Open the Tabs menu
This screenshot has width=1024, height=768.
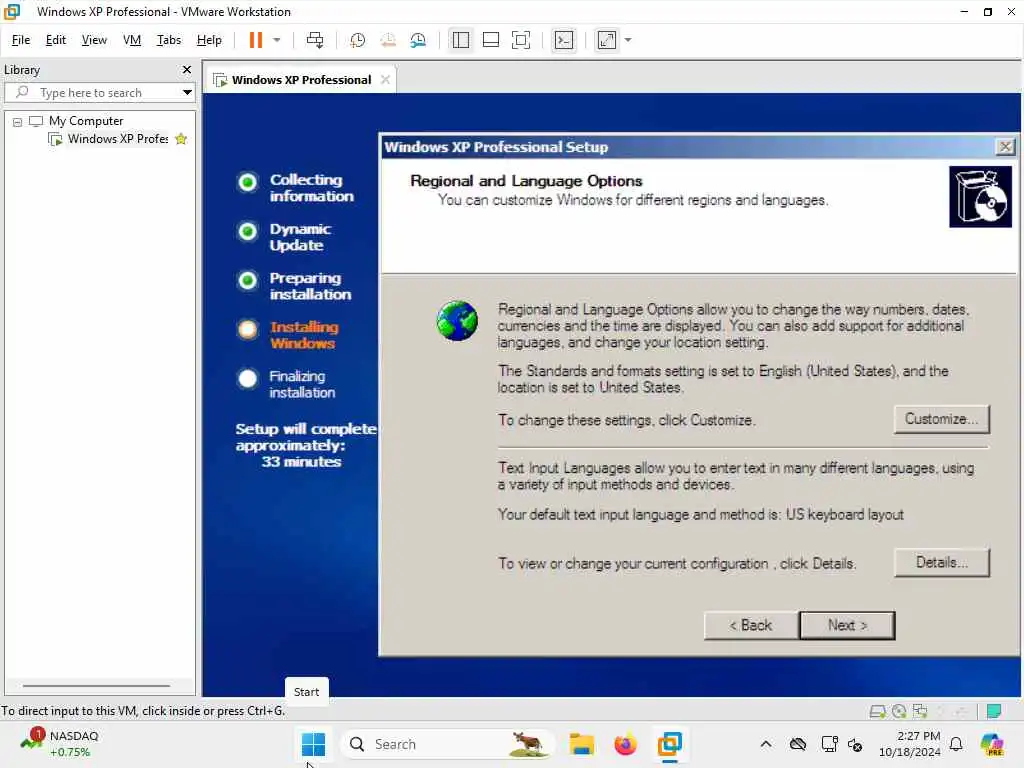coord(168,40)
